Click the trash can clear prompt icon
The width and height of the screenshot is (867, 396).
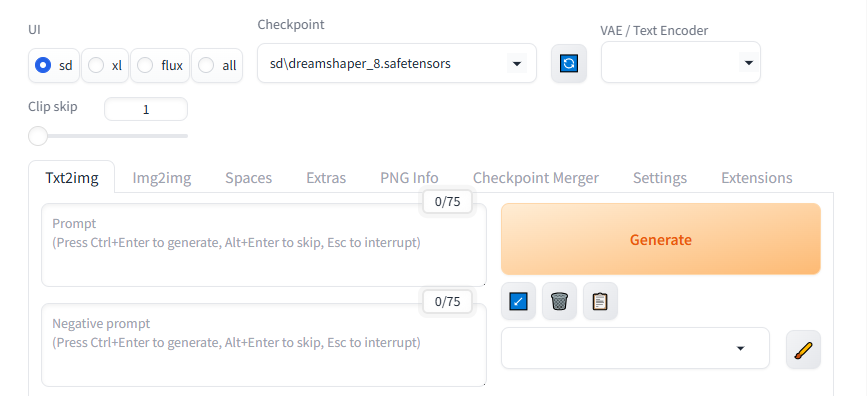pos(559,301)
